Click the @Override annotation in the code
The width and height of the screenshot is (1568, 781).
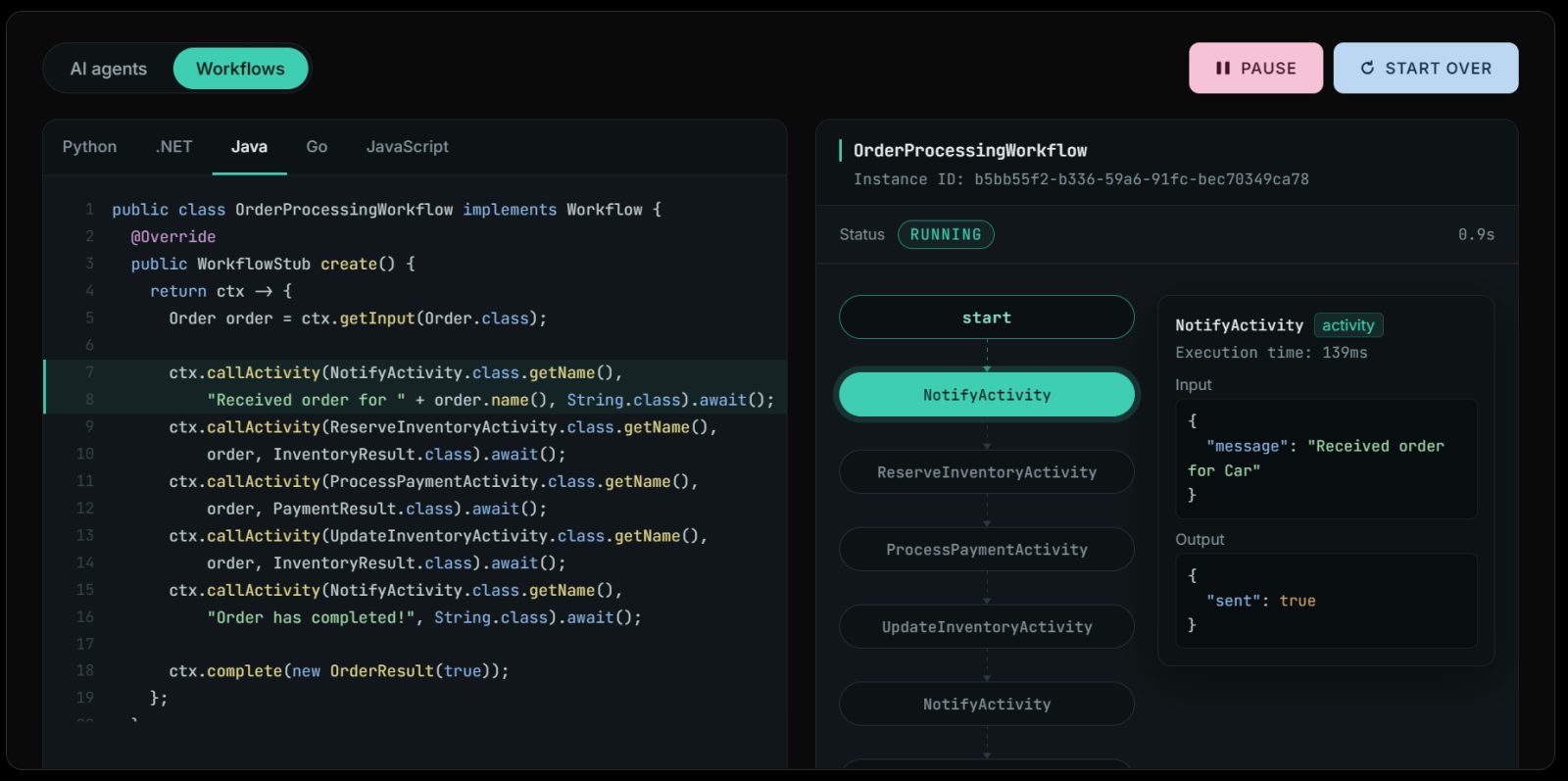pyautogui.click(x=173, y=237)
